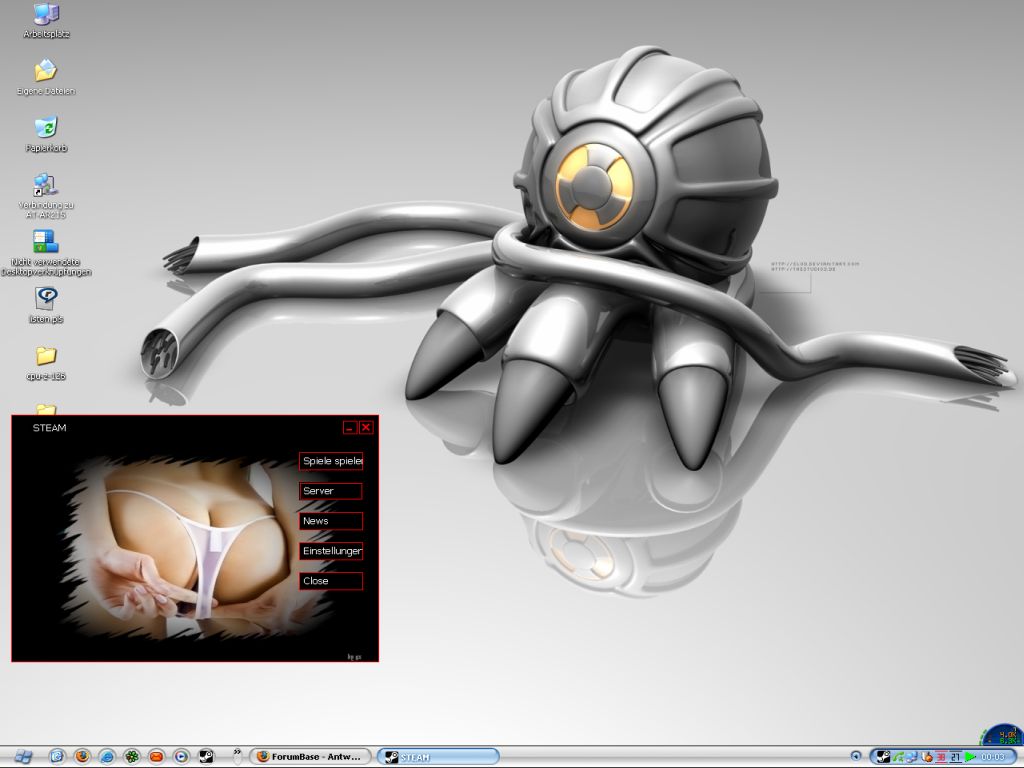This screenshot has width=1024, height=768.
Task: Click green phone tray icon
Action: pos(898,757)
